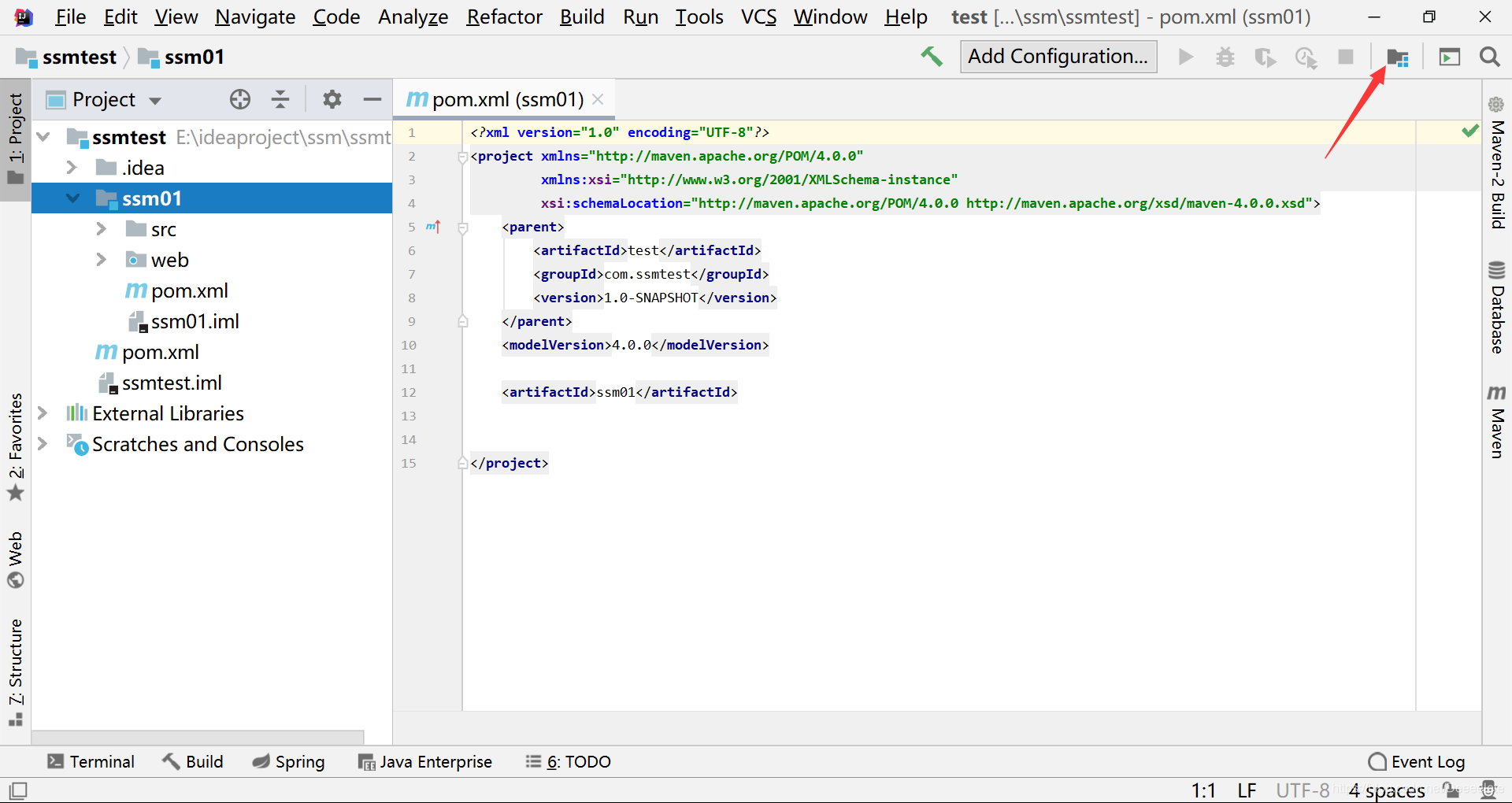This screenshot has width=1512, height=803.
Task: Click Locate/scroll from source target icon
Action: click(x=240, y=99)
